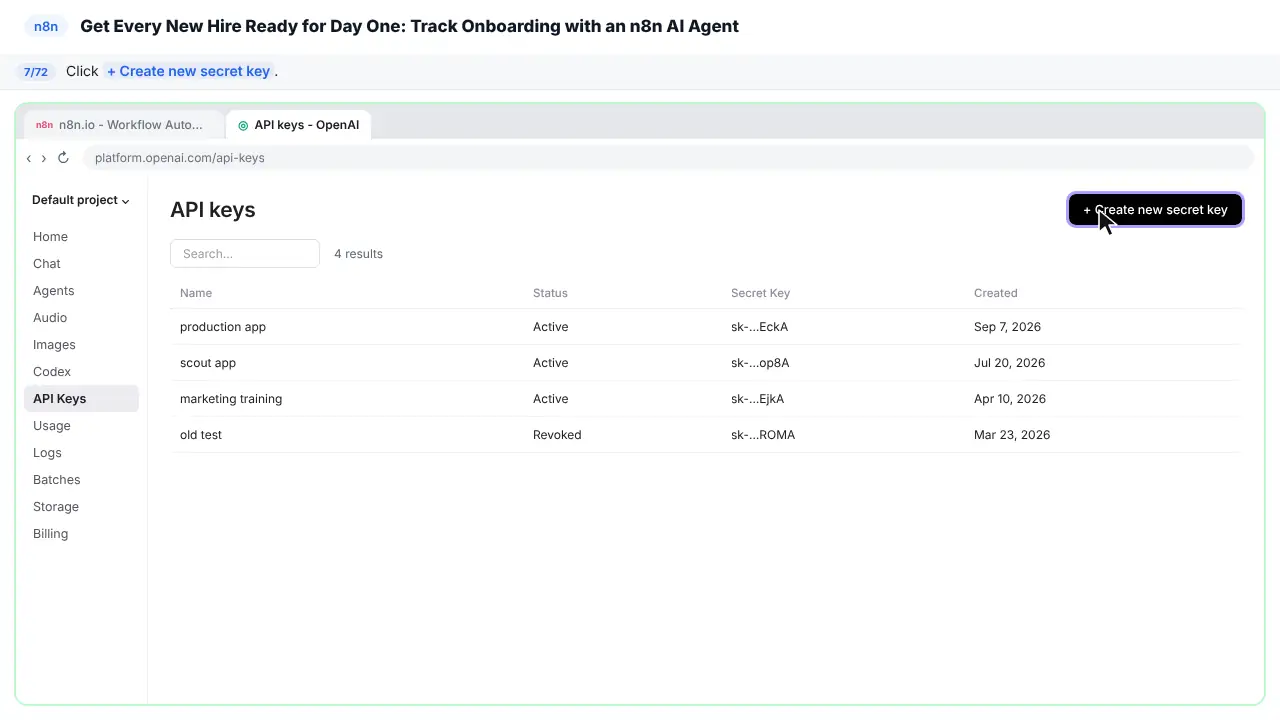This screenshot has height=720, width=1280.
Task: Expand the Default project dropdown
Action: (81, 200)
